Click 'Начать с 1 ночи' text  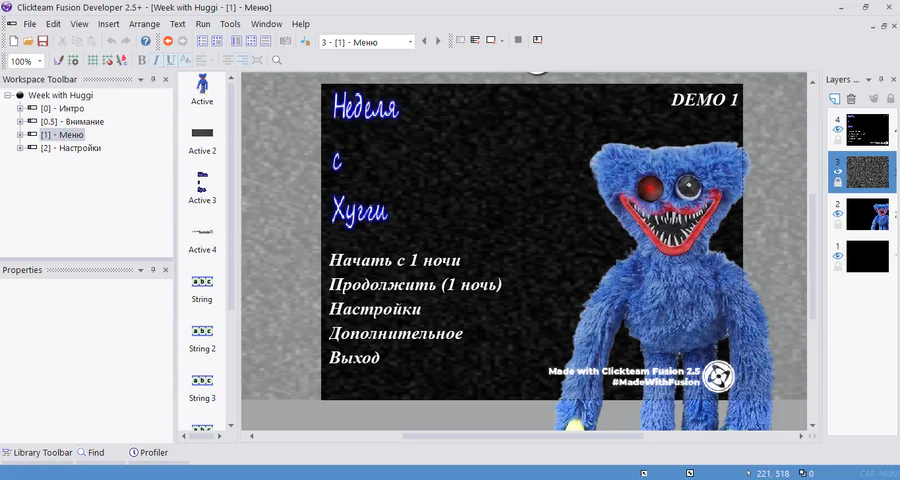pyautogui.click(x=395, y=260)
